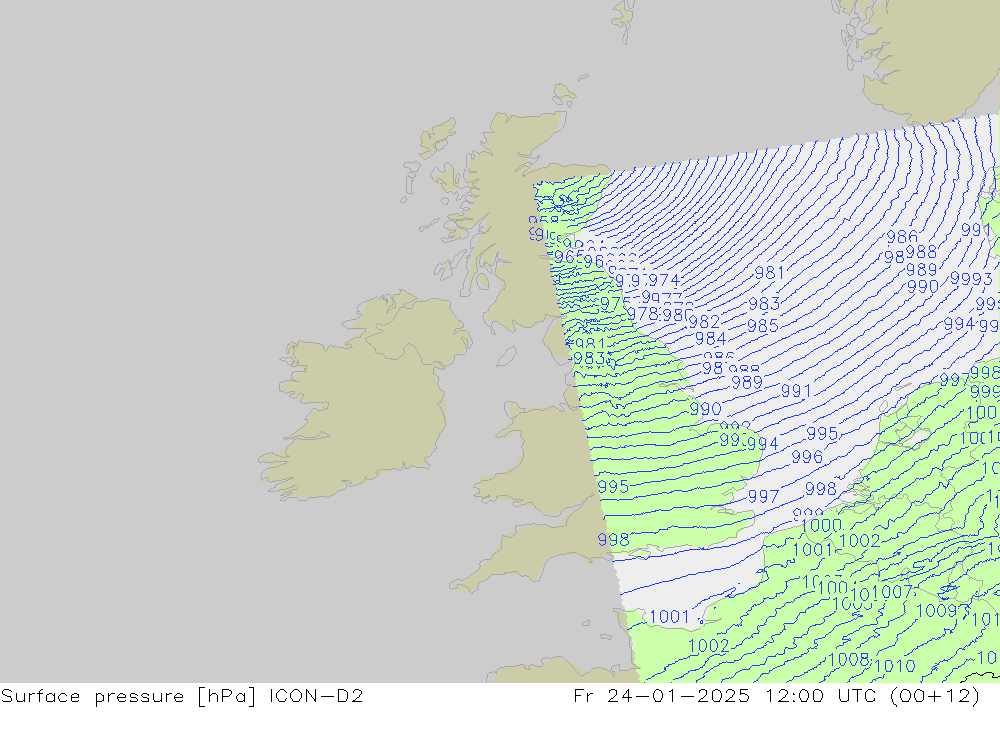
Task: Click the 'Surface pressure [hPa] ICON-D2' caption
Action: [182, 696]
